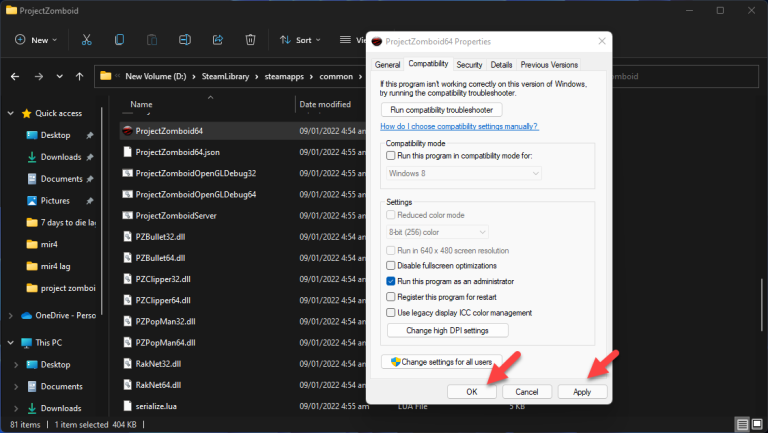Sort files by Date modified column

tap(325, 104)
